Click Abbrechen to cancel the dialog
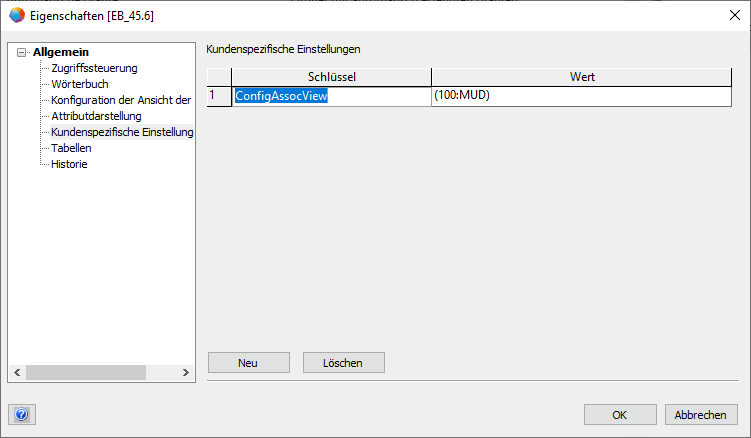The image size is (751, 438). point(701,414)
